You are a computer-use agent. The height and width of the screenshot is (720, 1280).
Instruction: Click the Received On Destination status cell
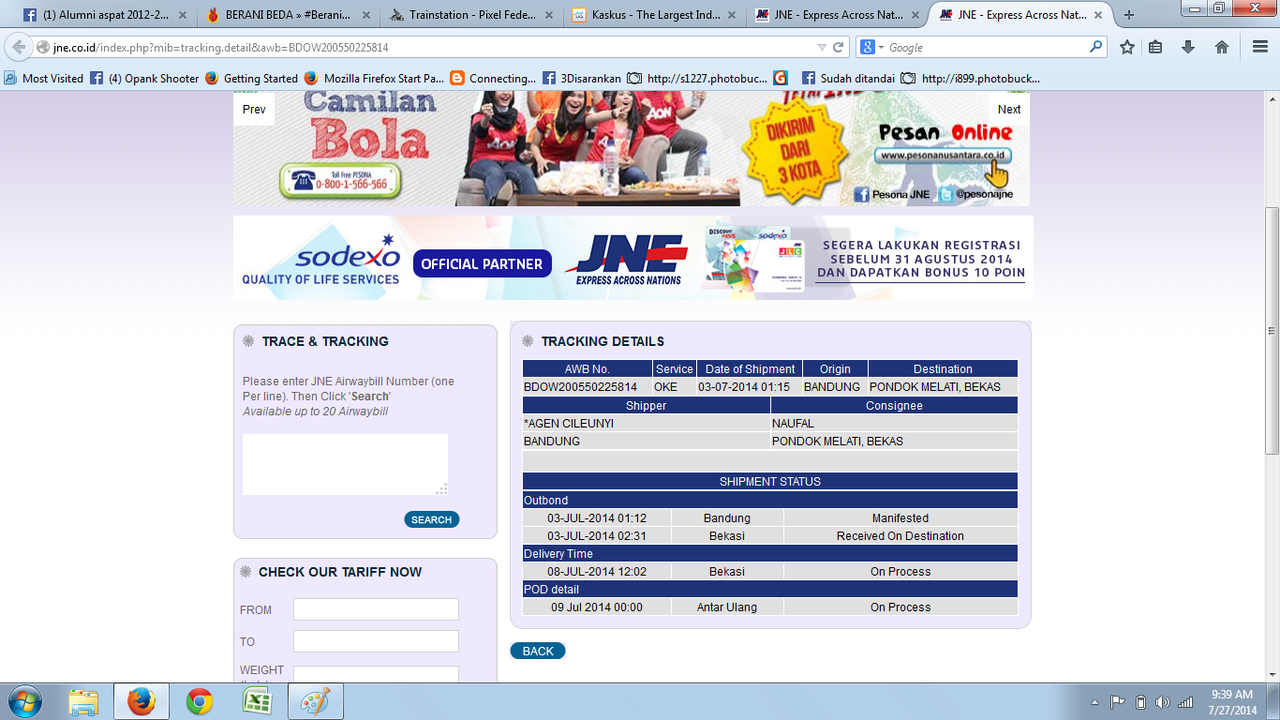pyautogui.click(x=900, y=536)
